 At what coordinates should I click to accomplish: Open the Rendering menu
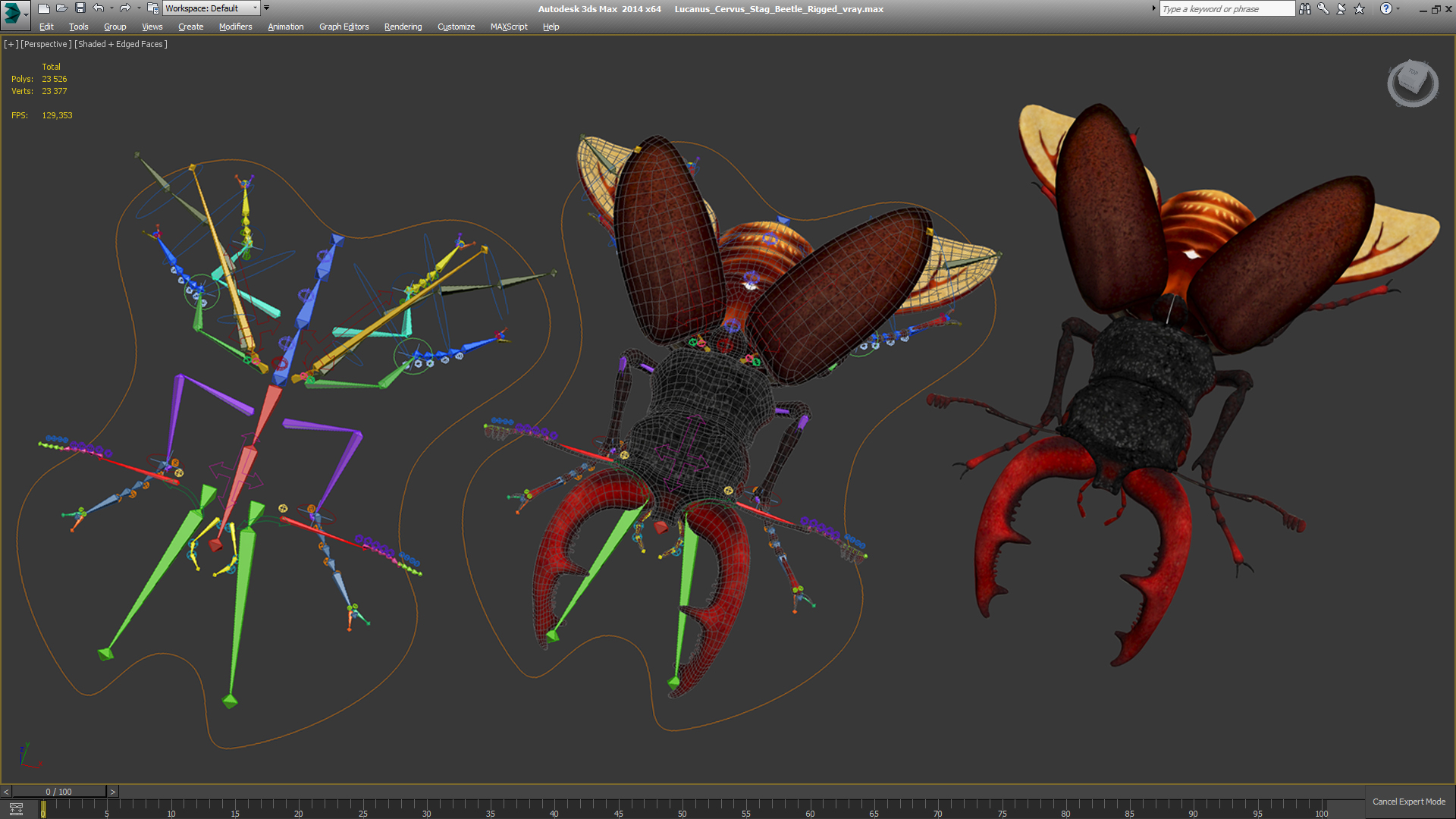403,27
